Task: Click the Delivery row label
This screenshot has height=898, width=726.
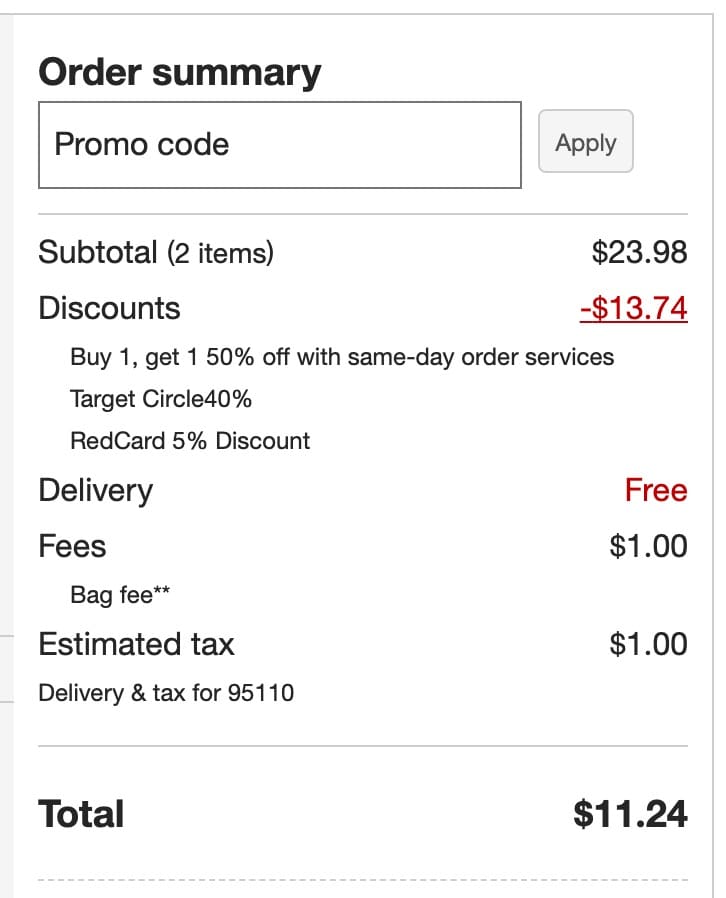Action: click(x=95, y=490)
